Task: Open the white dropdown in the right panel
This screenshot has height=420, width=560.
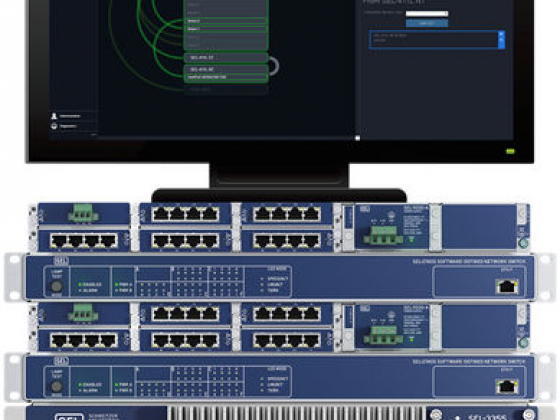Action: click(x=427, y=14)
